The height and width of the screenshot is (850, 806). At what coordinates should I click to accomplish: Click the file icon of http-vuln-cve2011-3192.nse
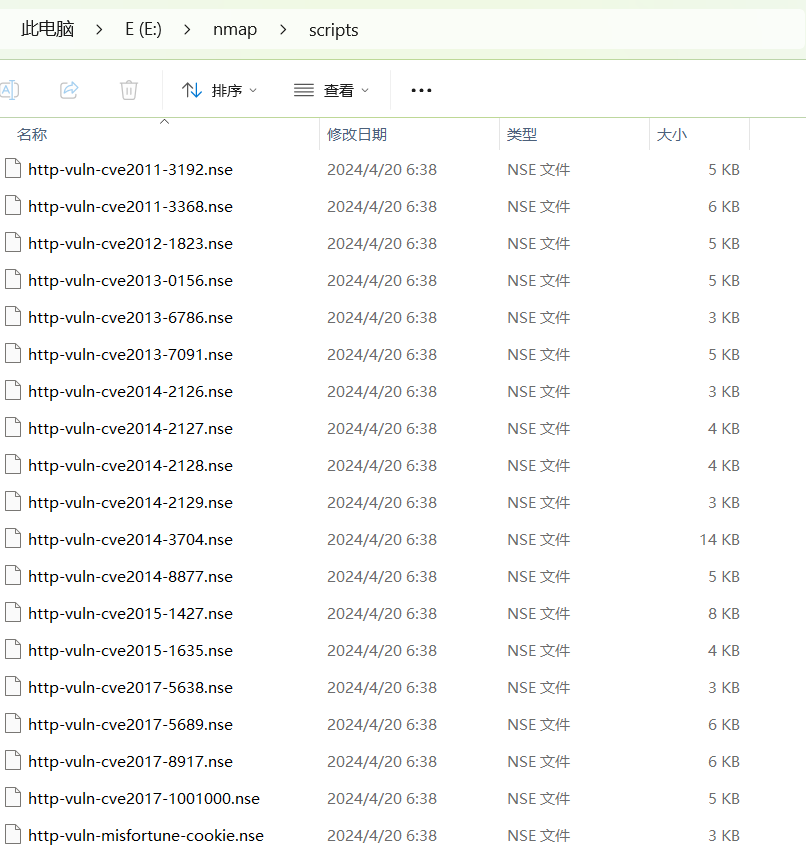click(x=13, y=169)
